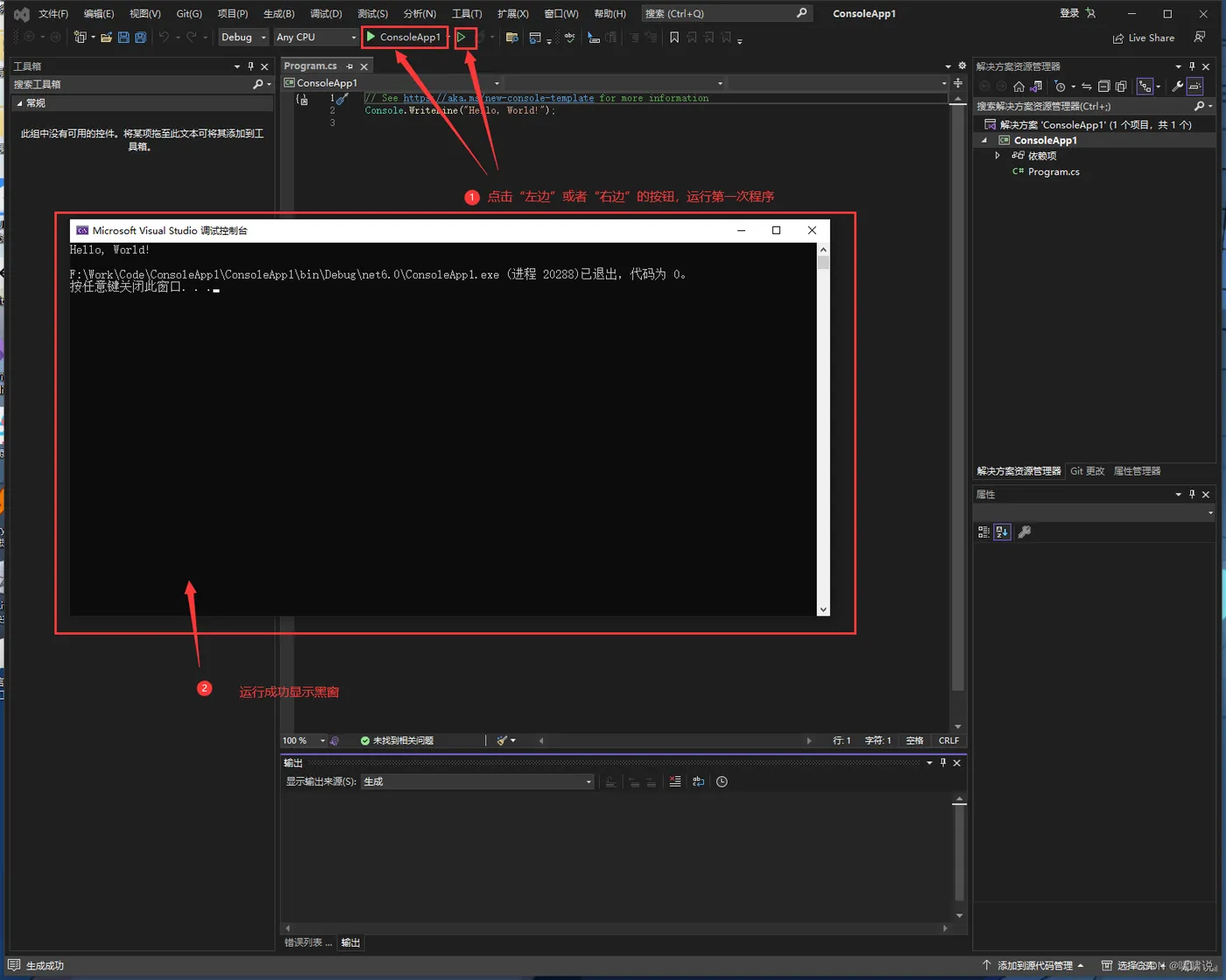Screen dimensions: 1226x980
Task: Click the Alphabetical sort icon in Properties
Action: (1002, 532)
